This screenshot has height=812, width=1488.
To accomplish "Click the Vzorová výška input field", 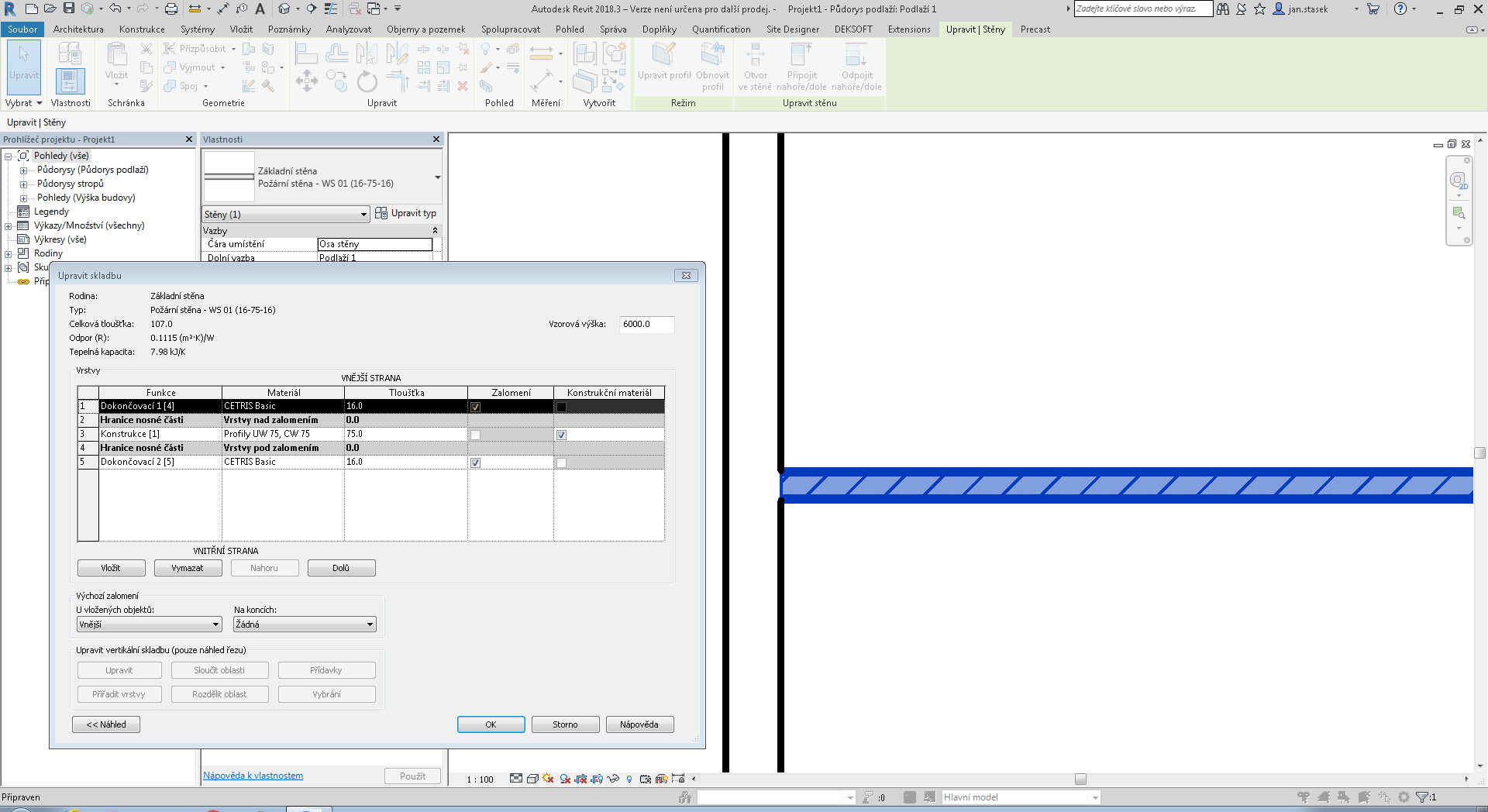I will [x=646, y=325].
